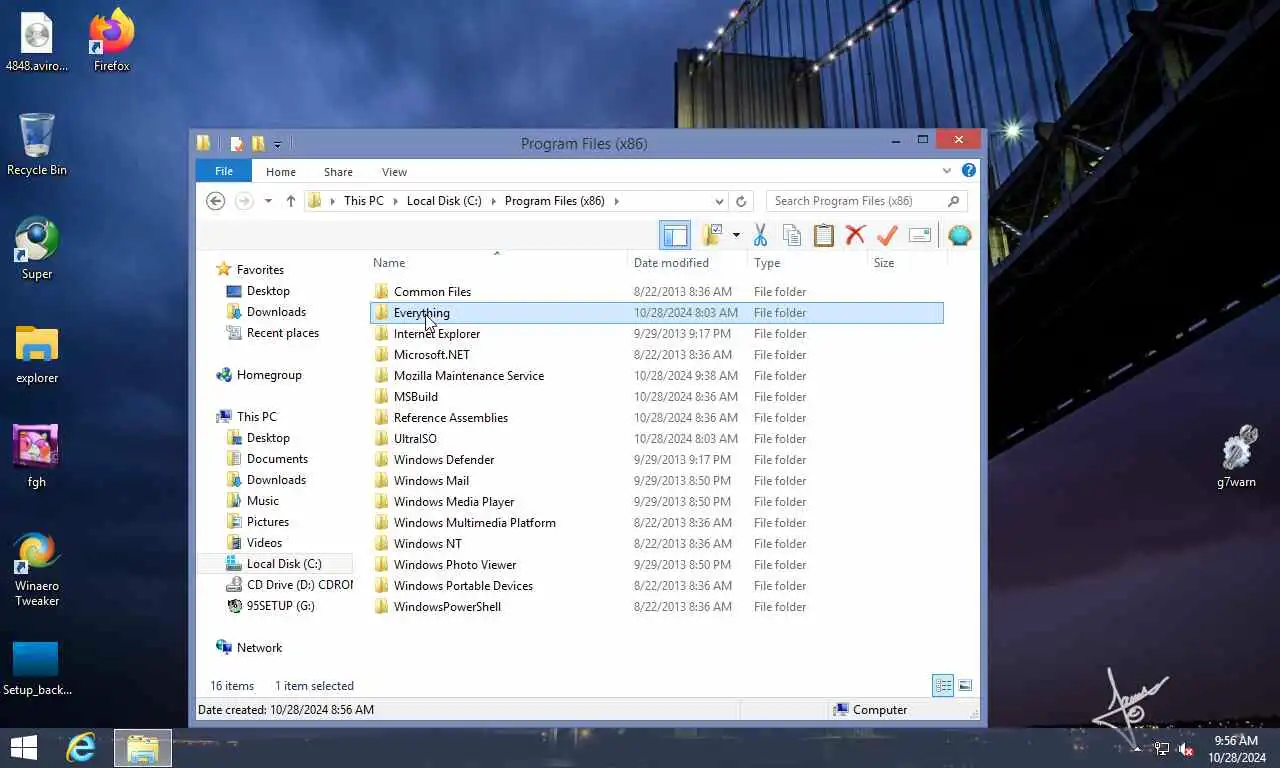Select the UltraISO folder
Viewport: 1280px width, 768px height.
(x=656, y=439)
